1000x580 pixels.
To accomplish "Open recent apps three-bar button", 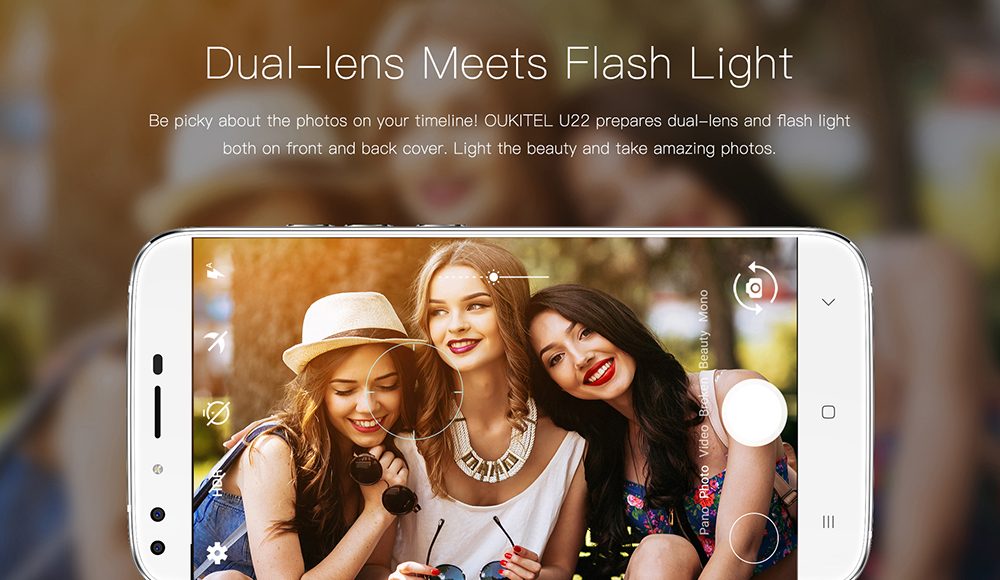I will point(828,522).
